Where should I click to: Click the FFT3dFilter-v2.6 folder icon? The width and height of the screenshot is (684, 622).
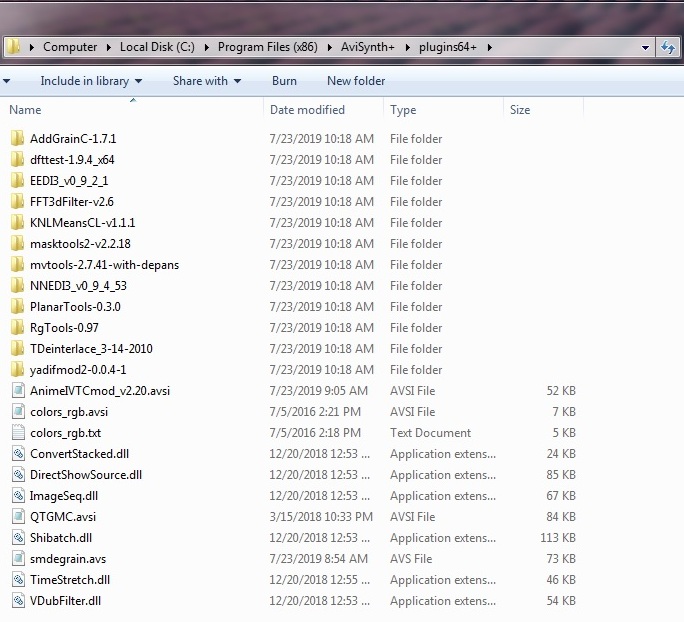[17, 202]
